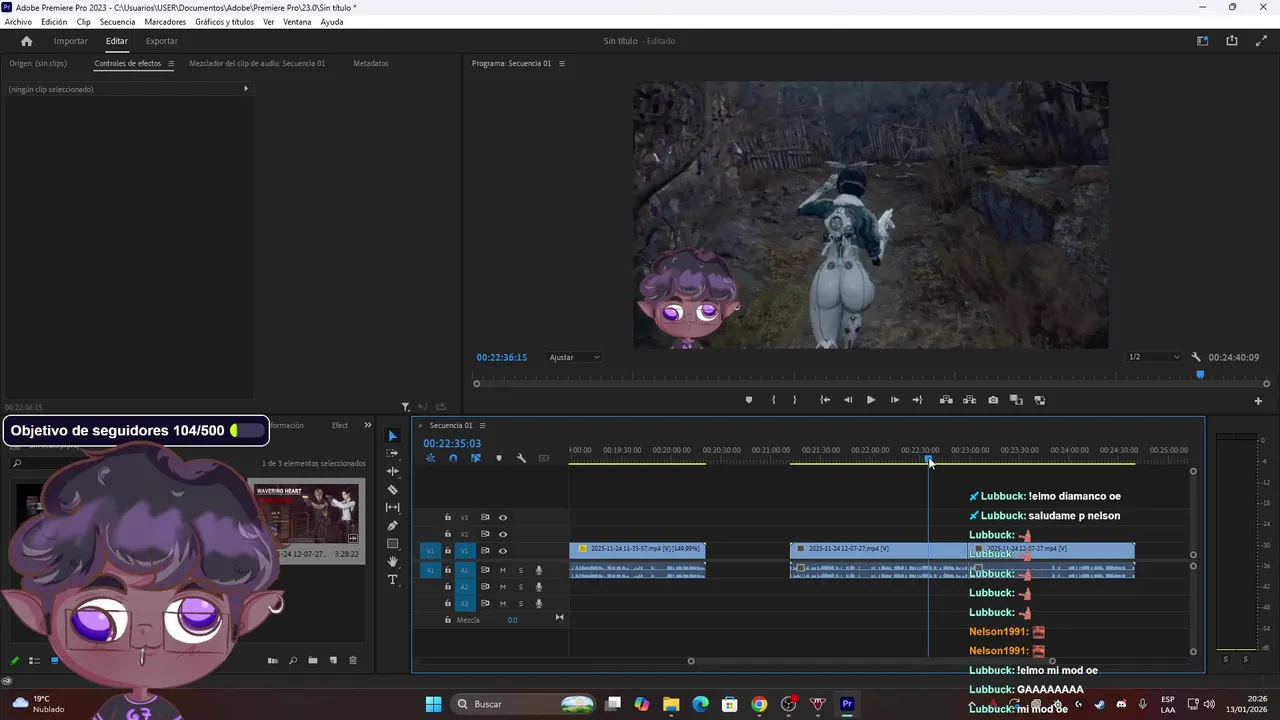This screenshot has height=720, width=1280.
Task: Open Programa: Secuencia 01 panel menu
Action: (562, 64)
